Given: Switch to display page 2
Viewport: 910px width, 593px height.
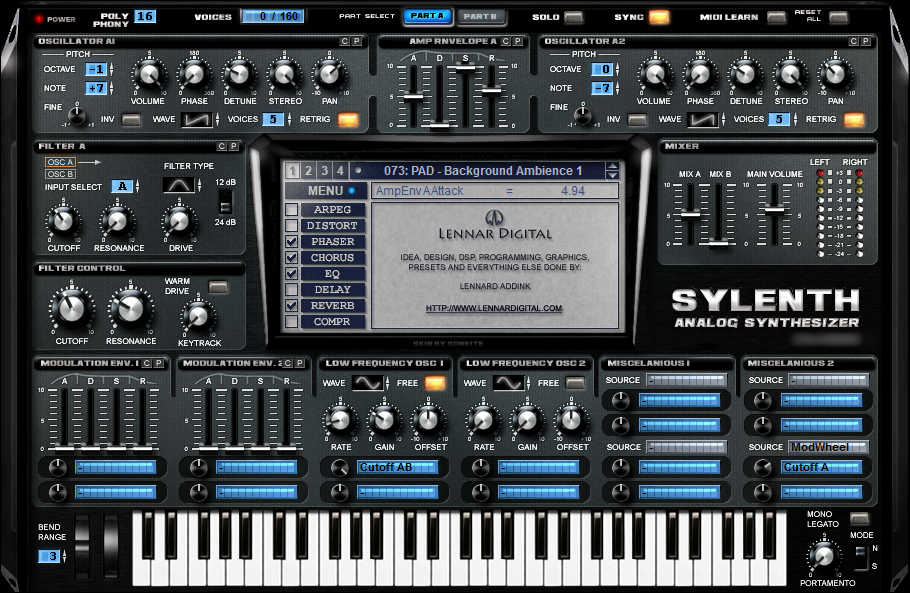Looking at the screenshot, I should pos(308,171).
